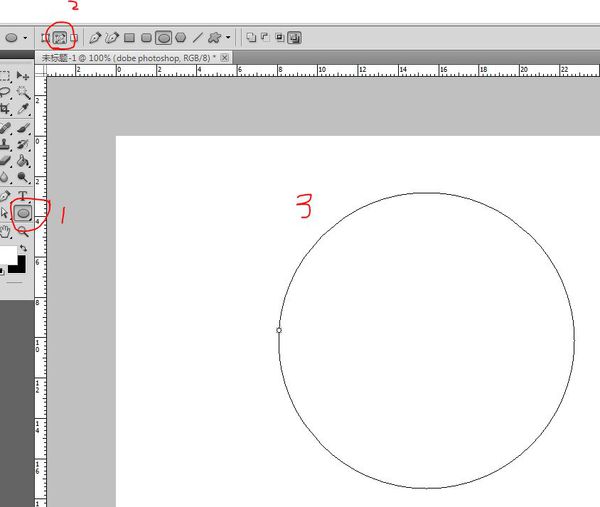Choose Line shape in options bar

tap(197, 37)
